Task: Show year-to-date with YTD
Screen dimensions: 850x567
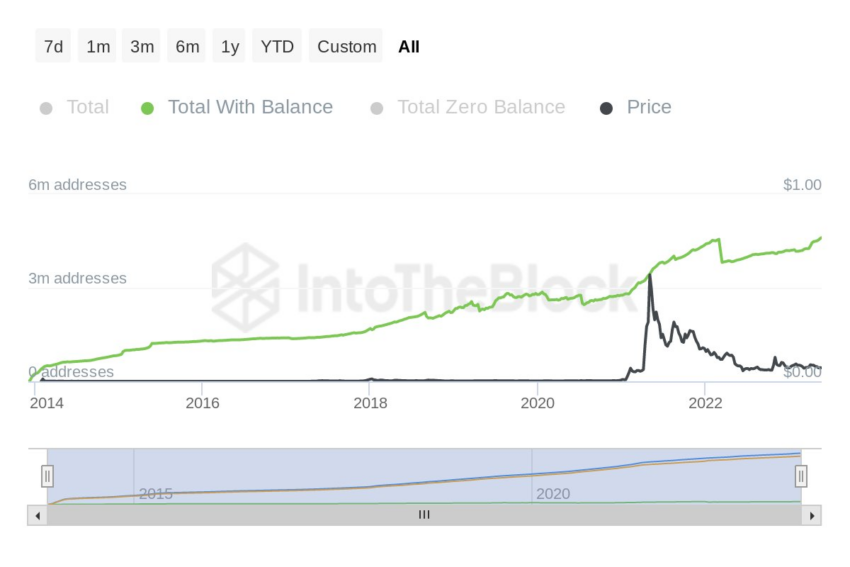Action: click(x=277, y=46)
